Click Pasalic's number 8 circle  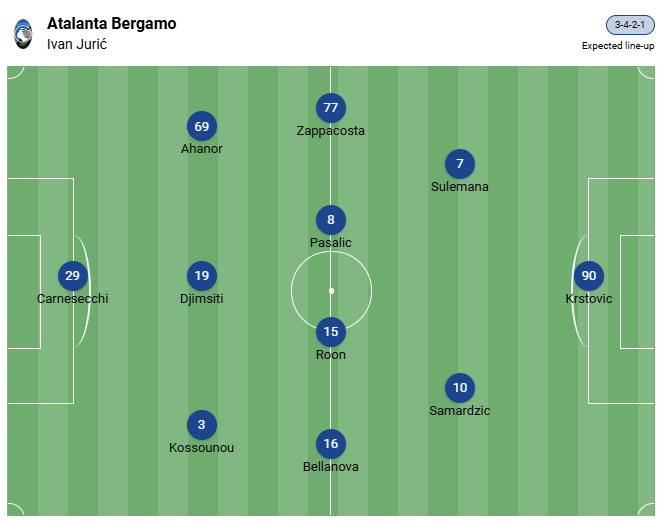click(x=330, y=220)
